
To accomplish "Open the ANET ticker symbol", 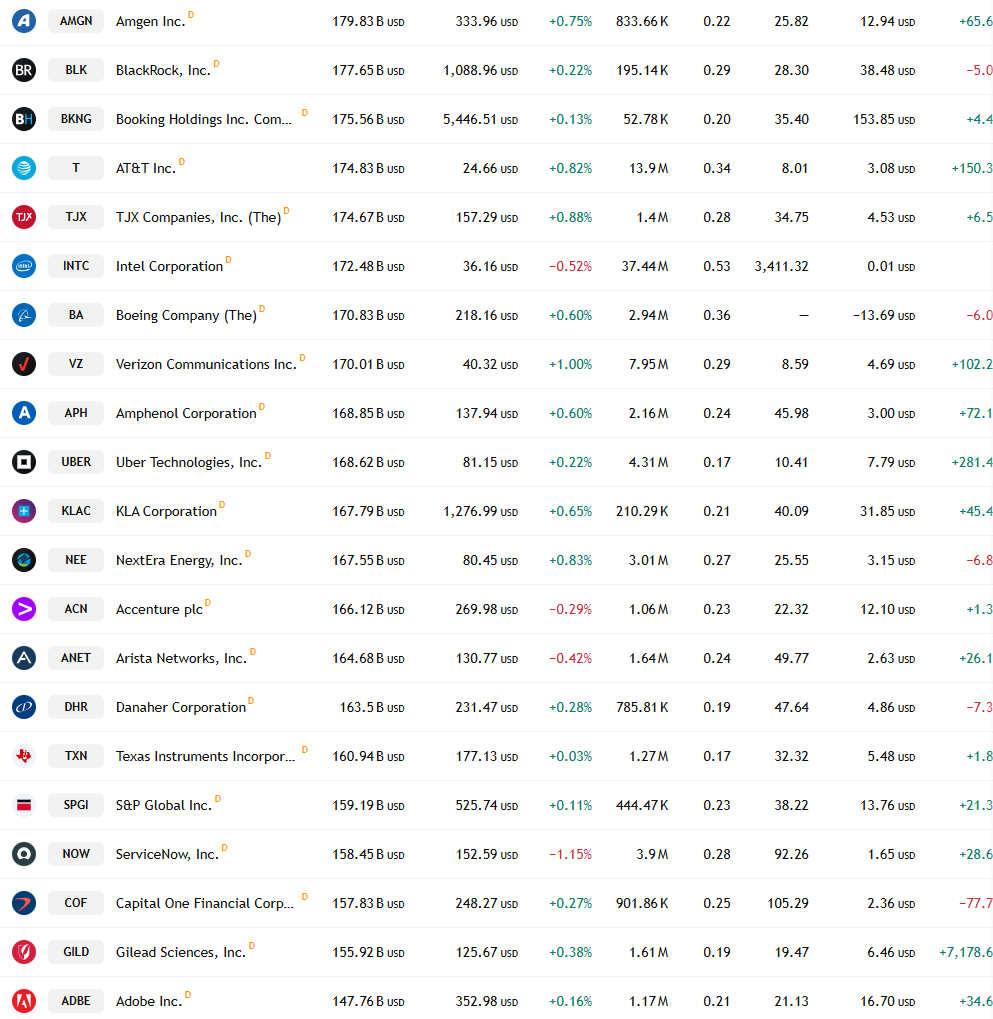I will [x=76, y=658].
